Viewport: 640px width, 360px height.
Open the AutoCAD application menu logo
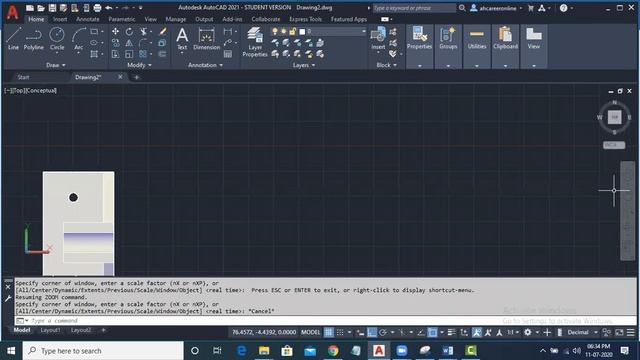[x=13, y=12]
